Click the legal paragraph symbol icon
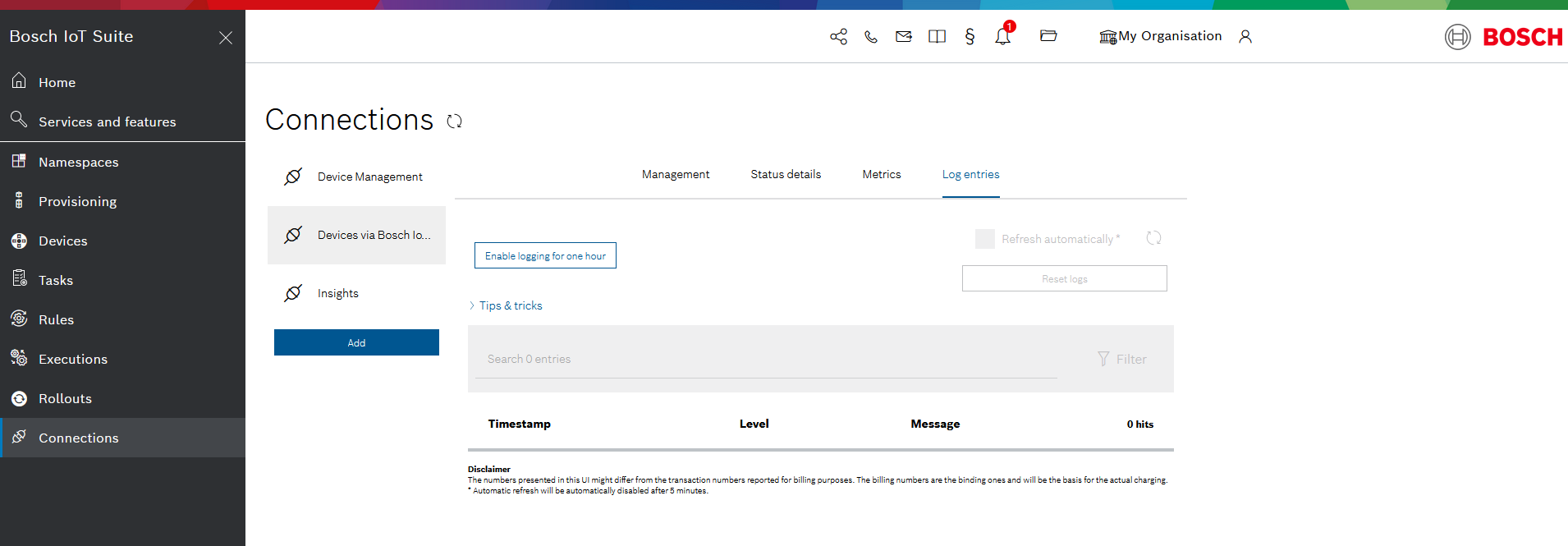1568x546 pixels. tap(970, 36)
